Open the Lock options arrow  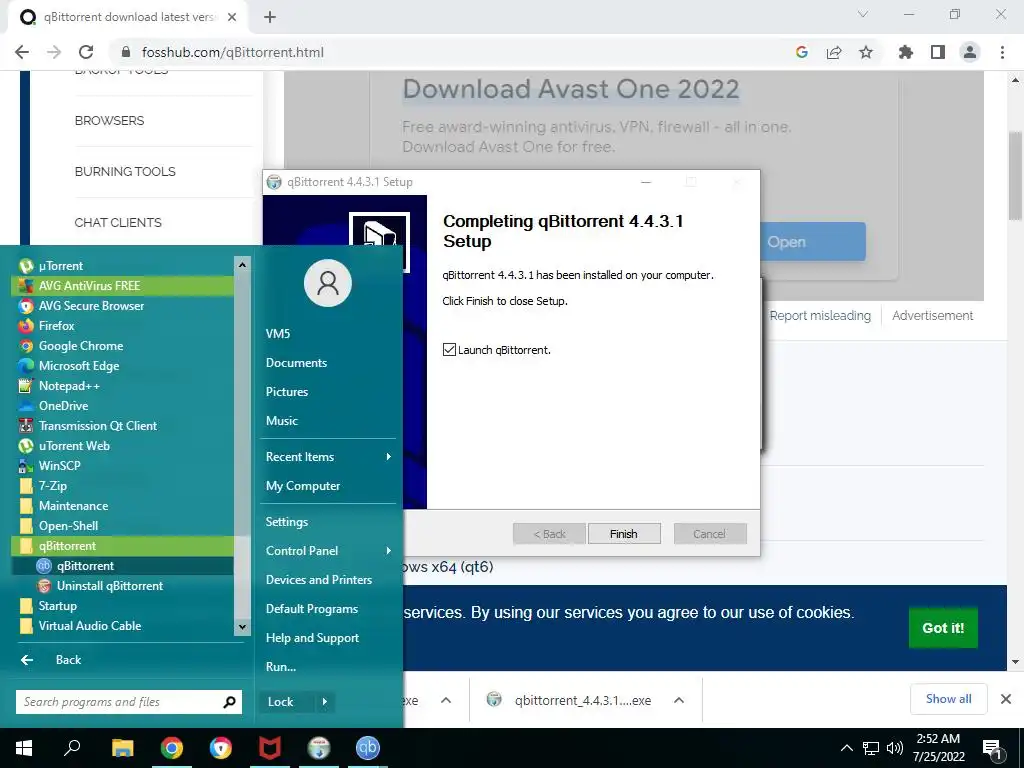325,702
